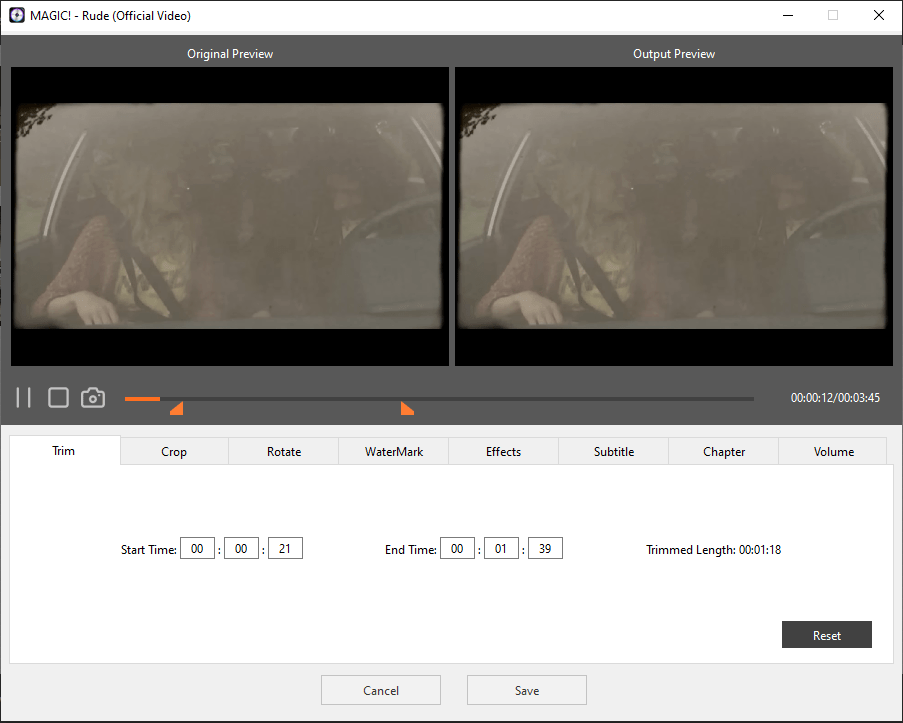The height and width of the screenshot is (723, 903).
Task: Pause the video playback
Action: (x=24, y=398)
